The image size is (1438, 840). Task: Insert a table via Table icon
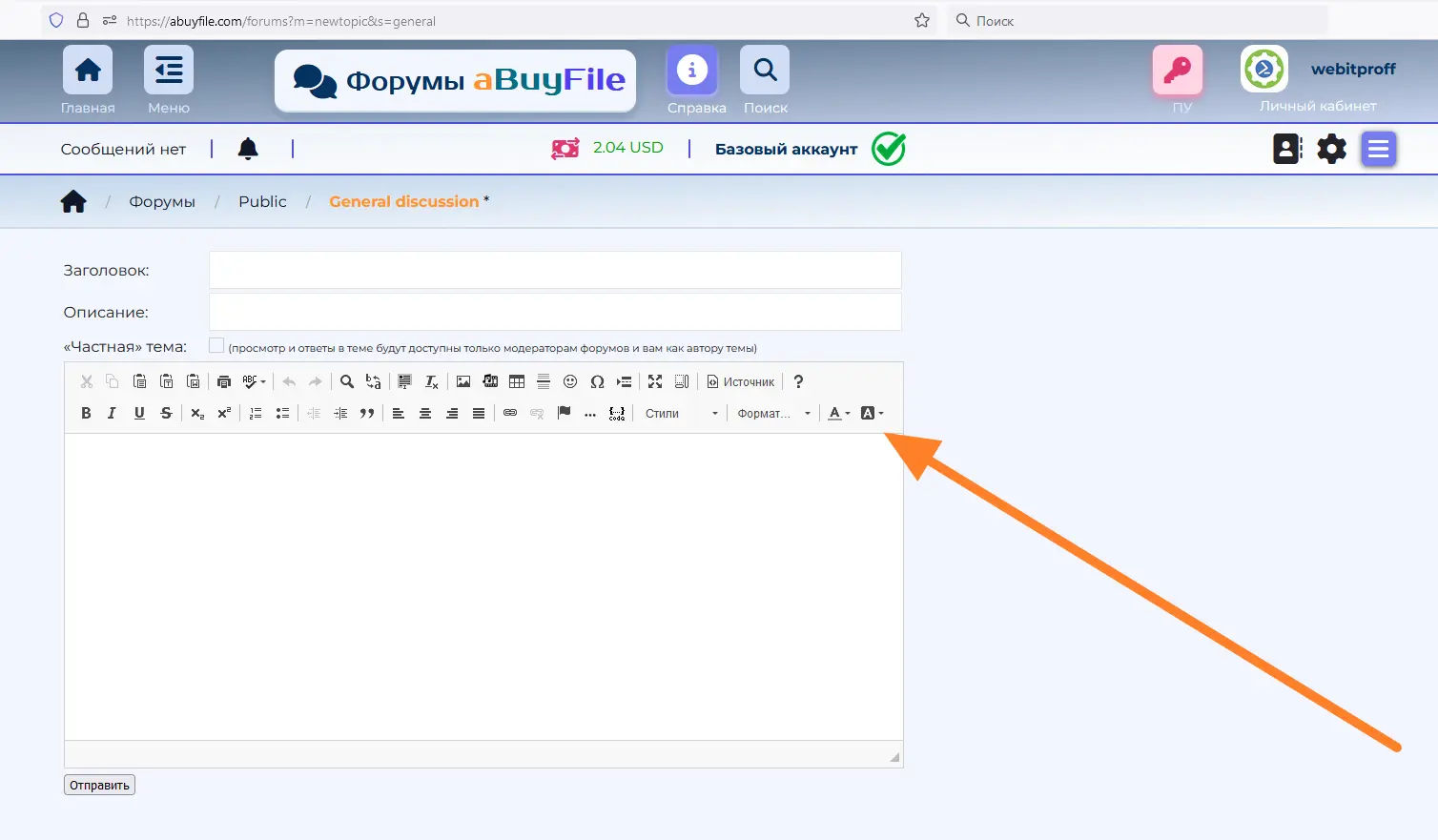[x=517, y=381]
